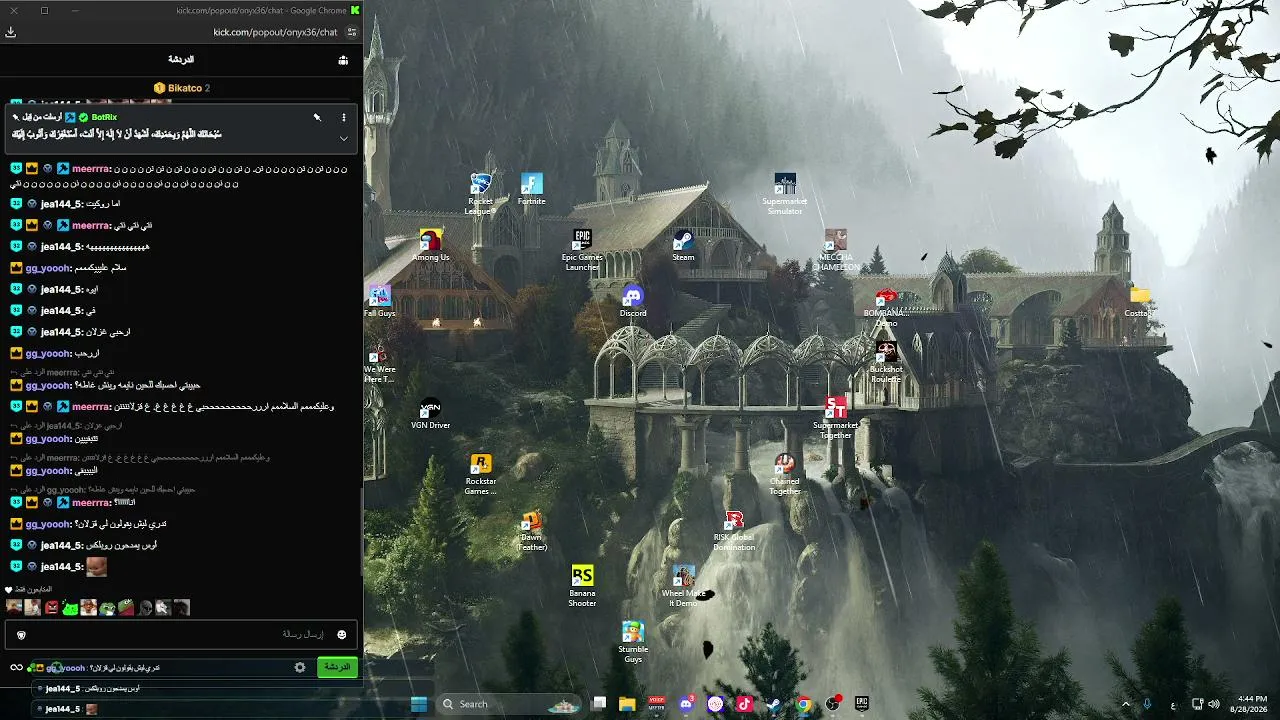
Task: Select the Fall Guys desktop icon
Action: [380, 301]
